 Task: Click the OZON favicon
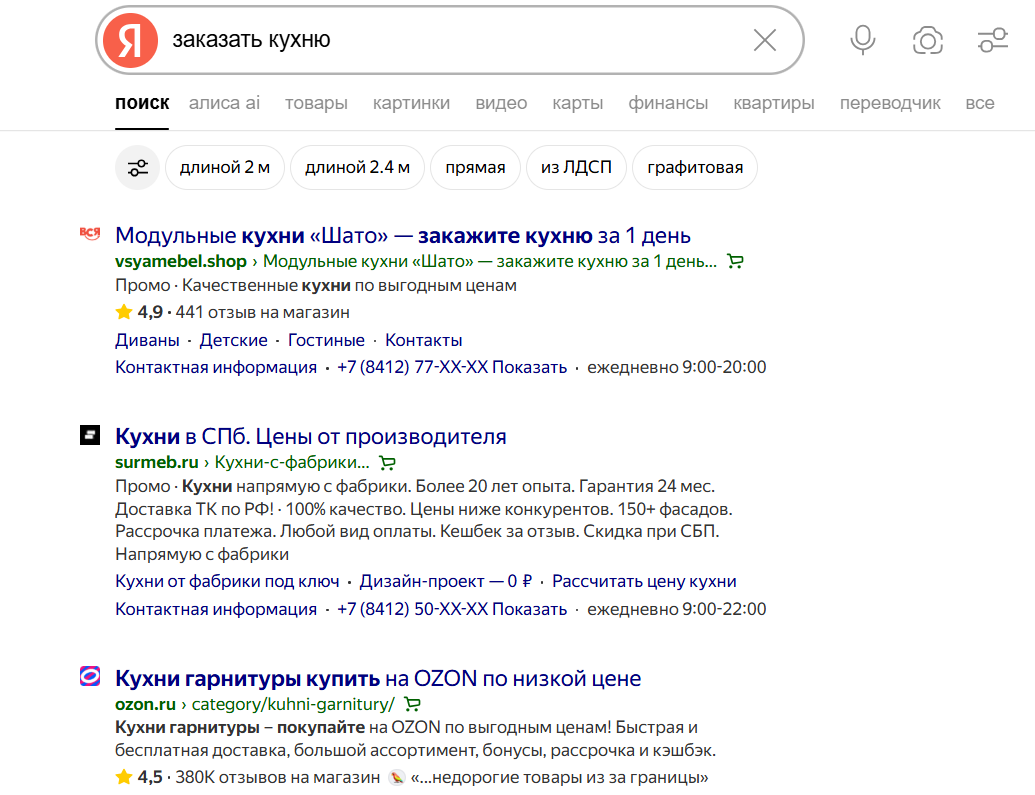90,676
